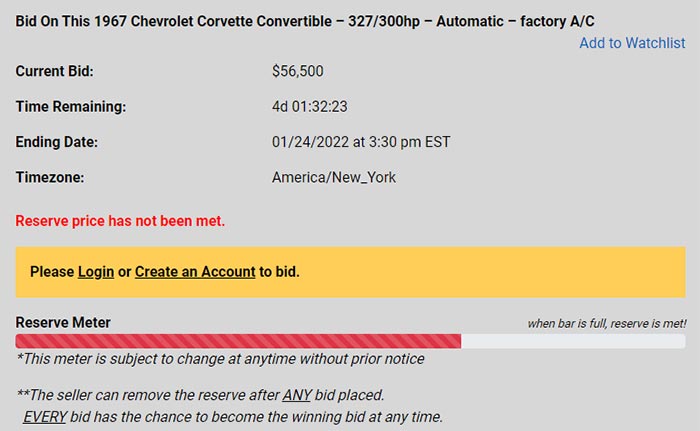Select the 1967 Chevrolet Corvette auction title
The width and height of the screenshot is (700, 431).
tap(305, 21)
